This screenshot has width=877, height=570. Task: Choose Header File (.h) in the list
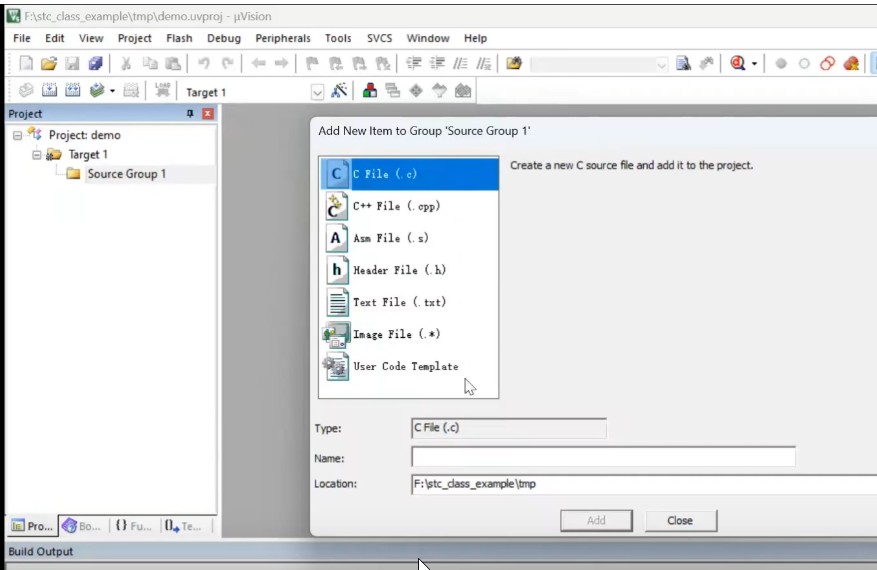pos(399,270)
